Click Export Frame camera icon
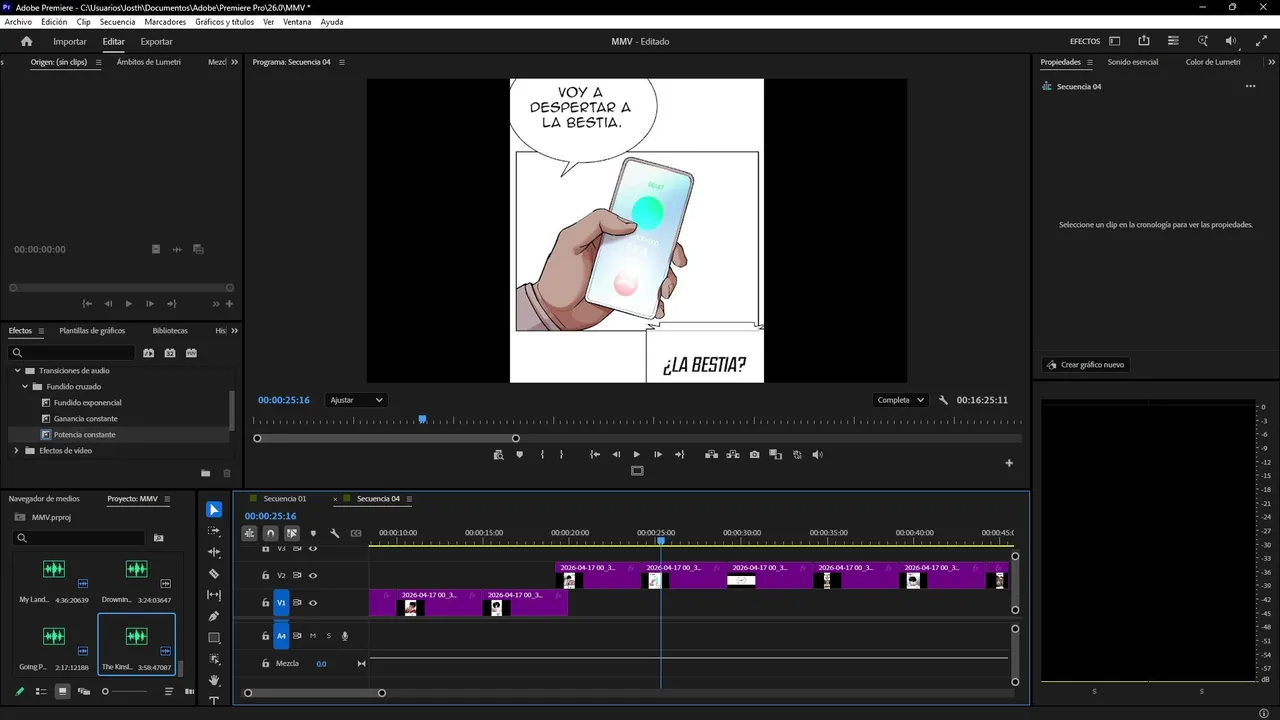Image resolution: width=1280 pixels, height=720 pixels. (754, 455)
